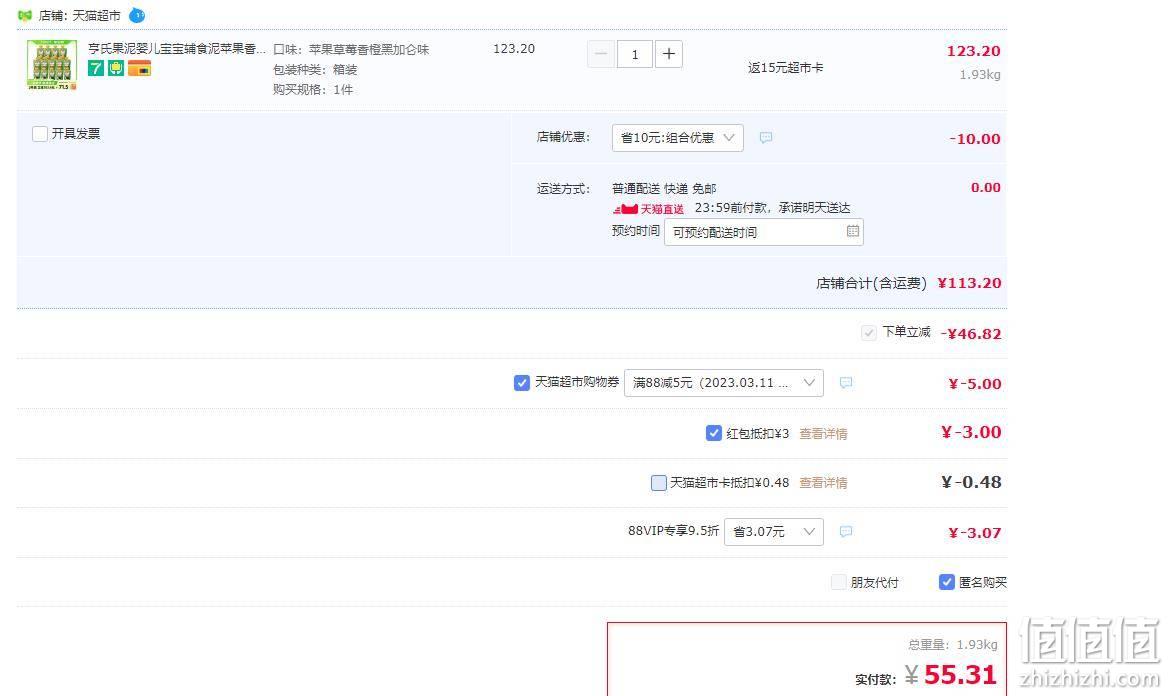Viewport: 1169px width, 696px height.
Task: Click the 店铺: 天猫超市 store name
Action: 80,15
